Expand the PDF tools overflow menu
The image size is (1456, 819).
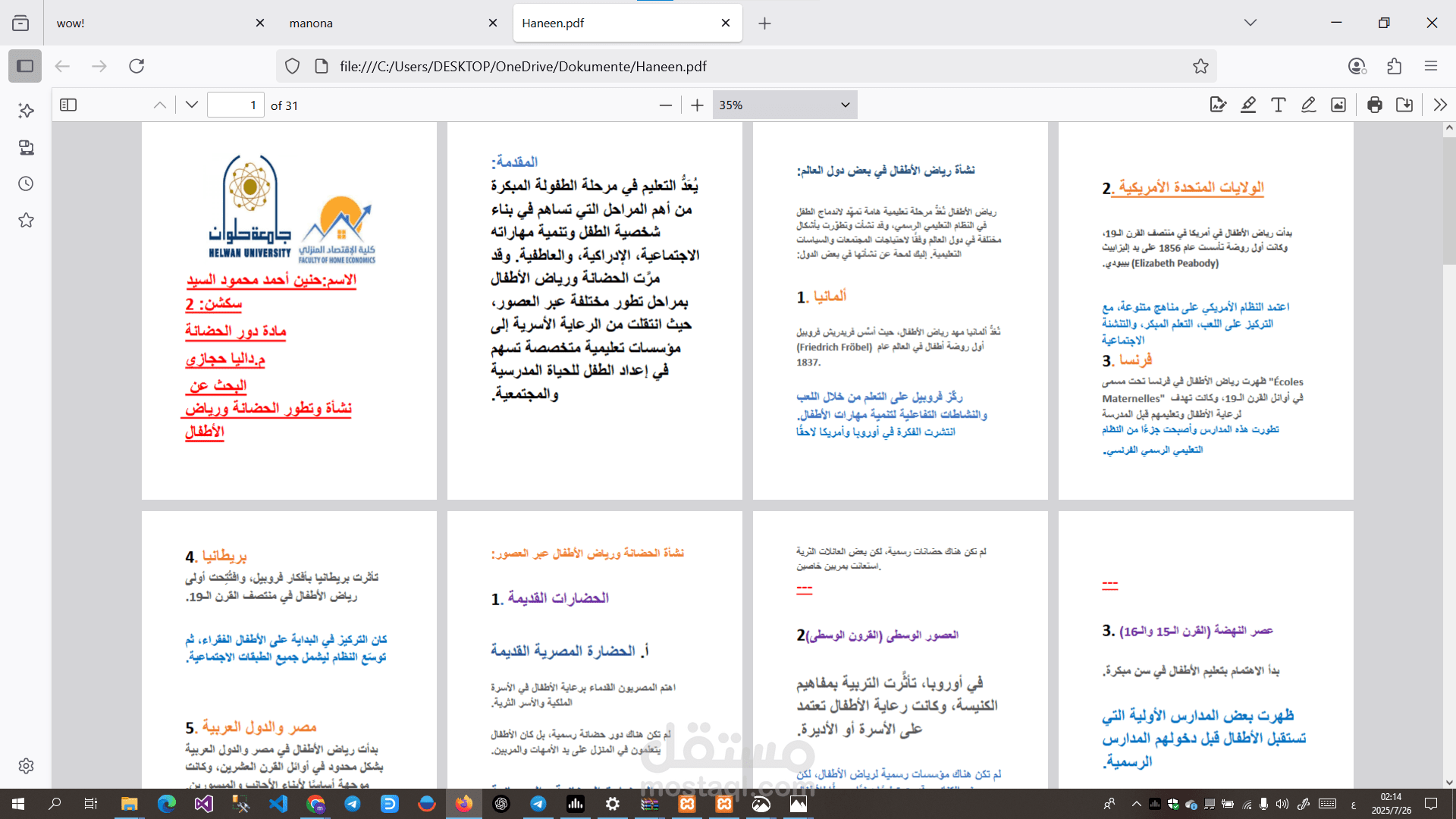click(1440, 105)
